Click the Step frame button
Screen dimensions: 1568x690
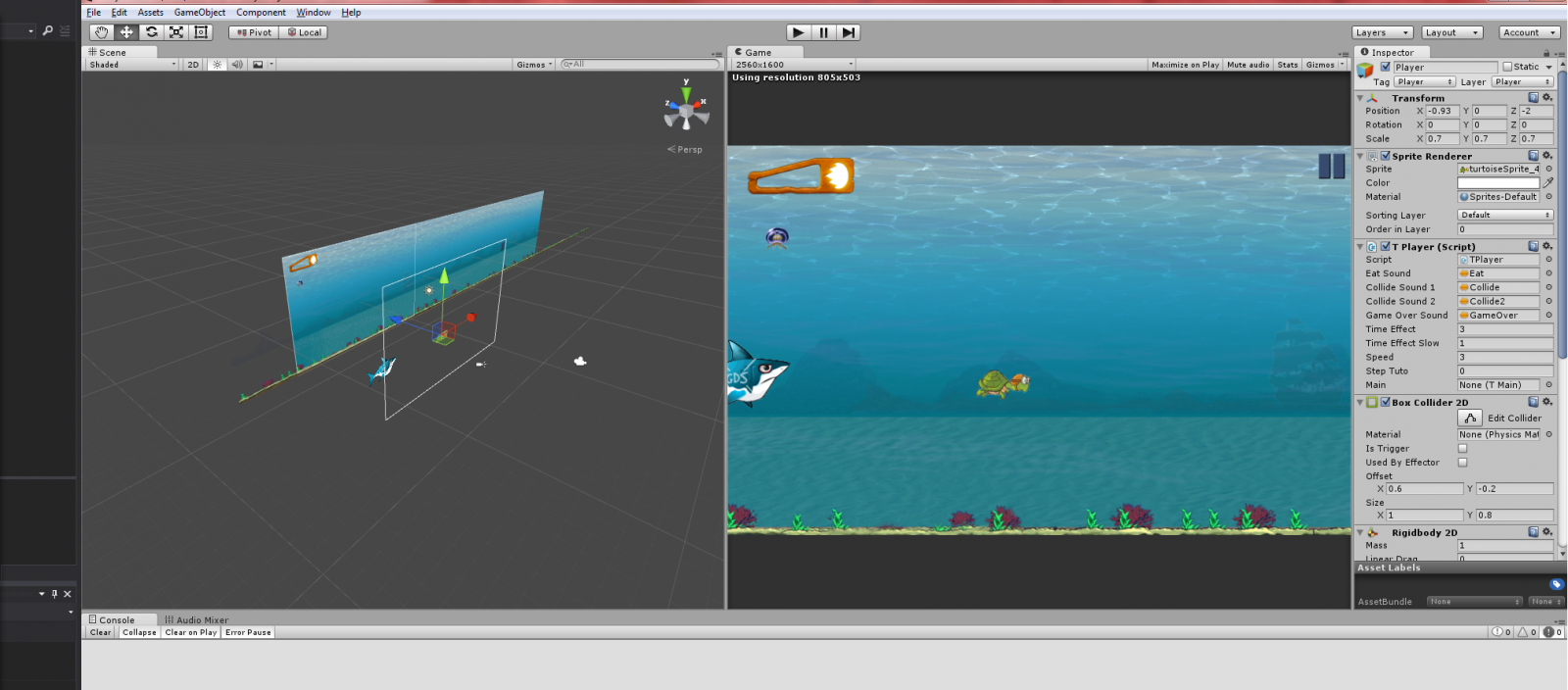point(849,32)
